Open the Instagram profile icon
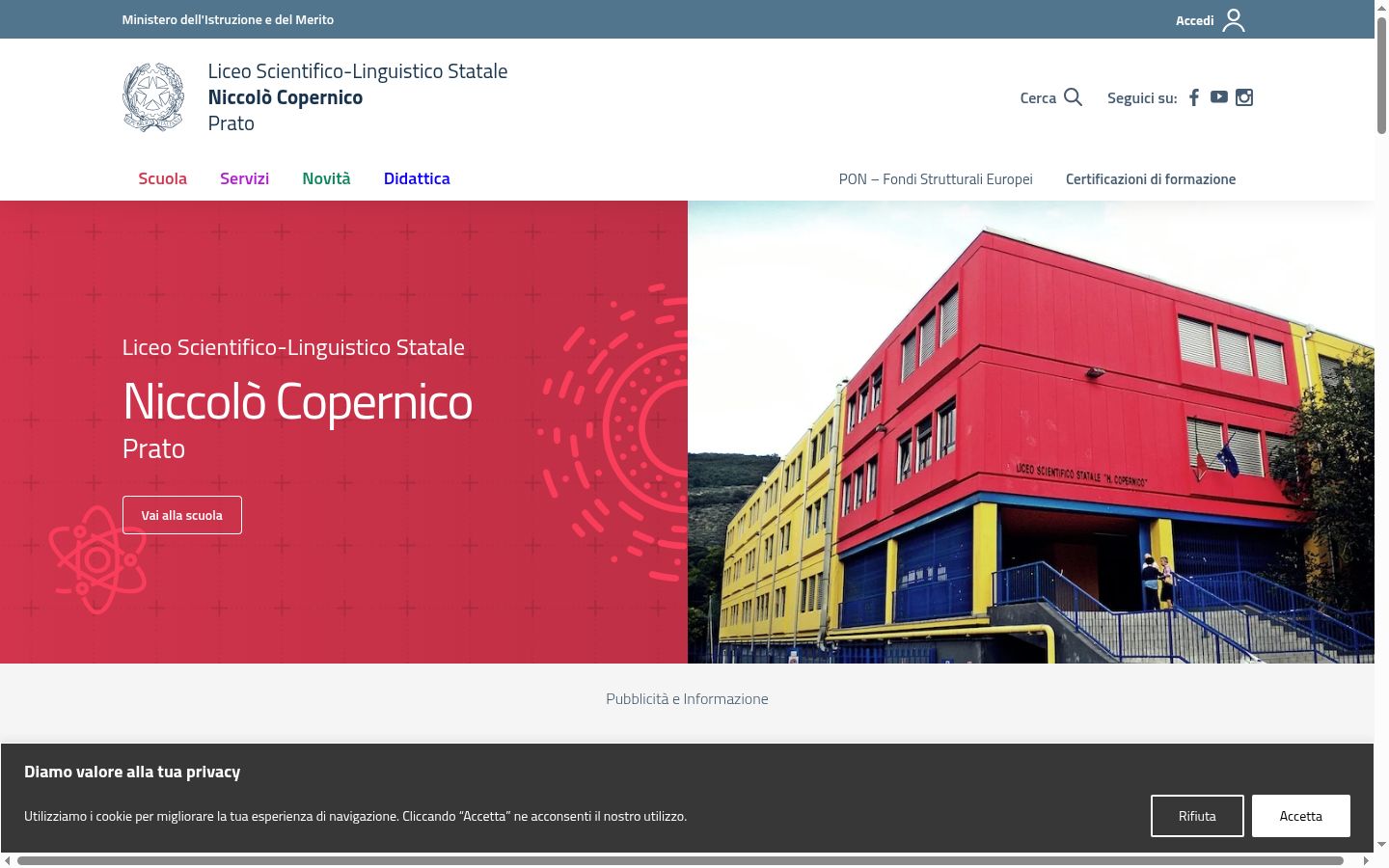This screenshot has height=868, width=1389. click(1244, 97)
